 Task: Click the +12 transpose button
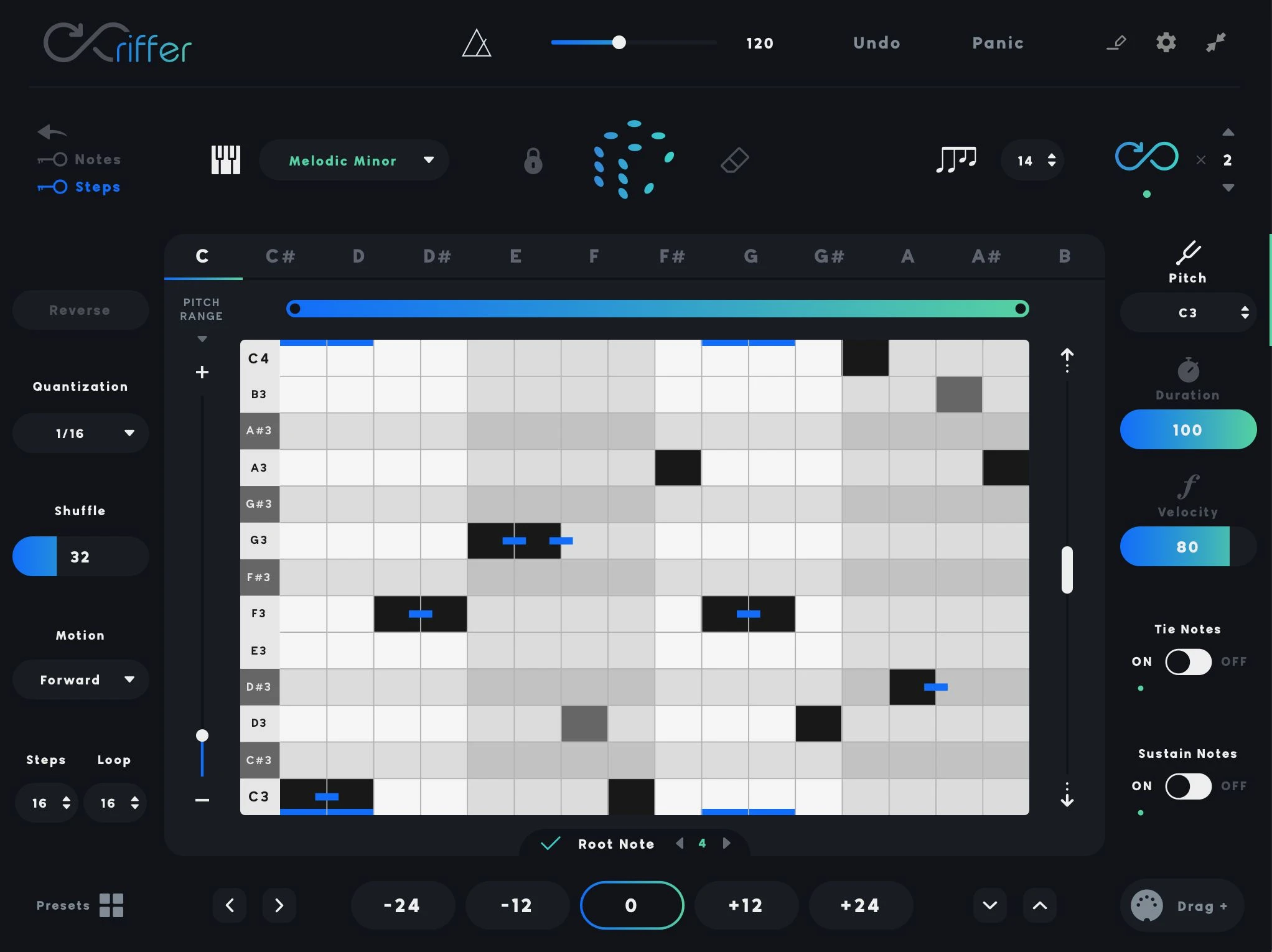(746, 905)
